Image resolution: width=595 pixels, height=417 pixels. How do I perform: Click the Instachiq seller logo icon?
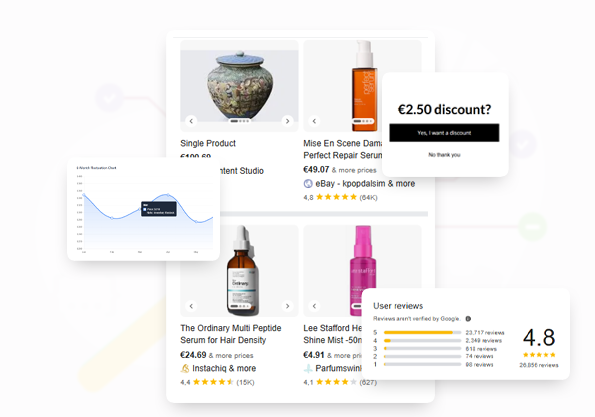tap(185, 368)
